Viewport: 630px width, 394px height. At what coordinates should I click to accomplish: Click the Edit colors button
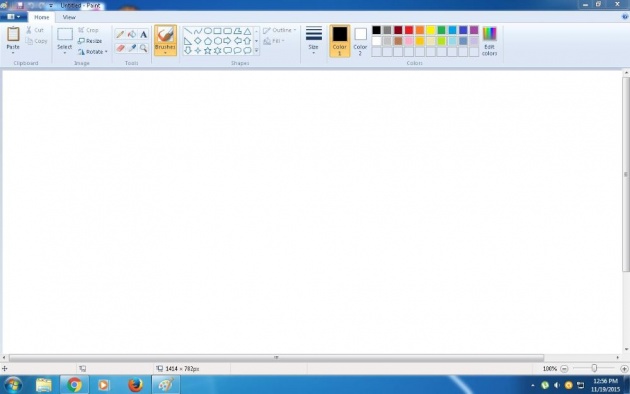pyautogui.click(x=489, y=41)
